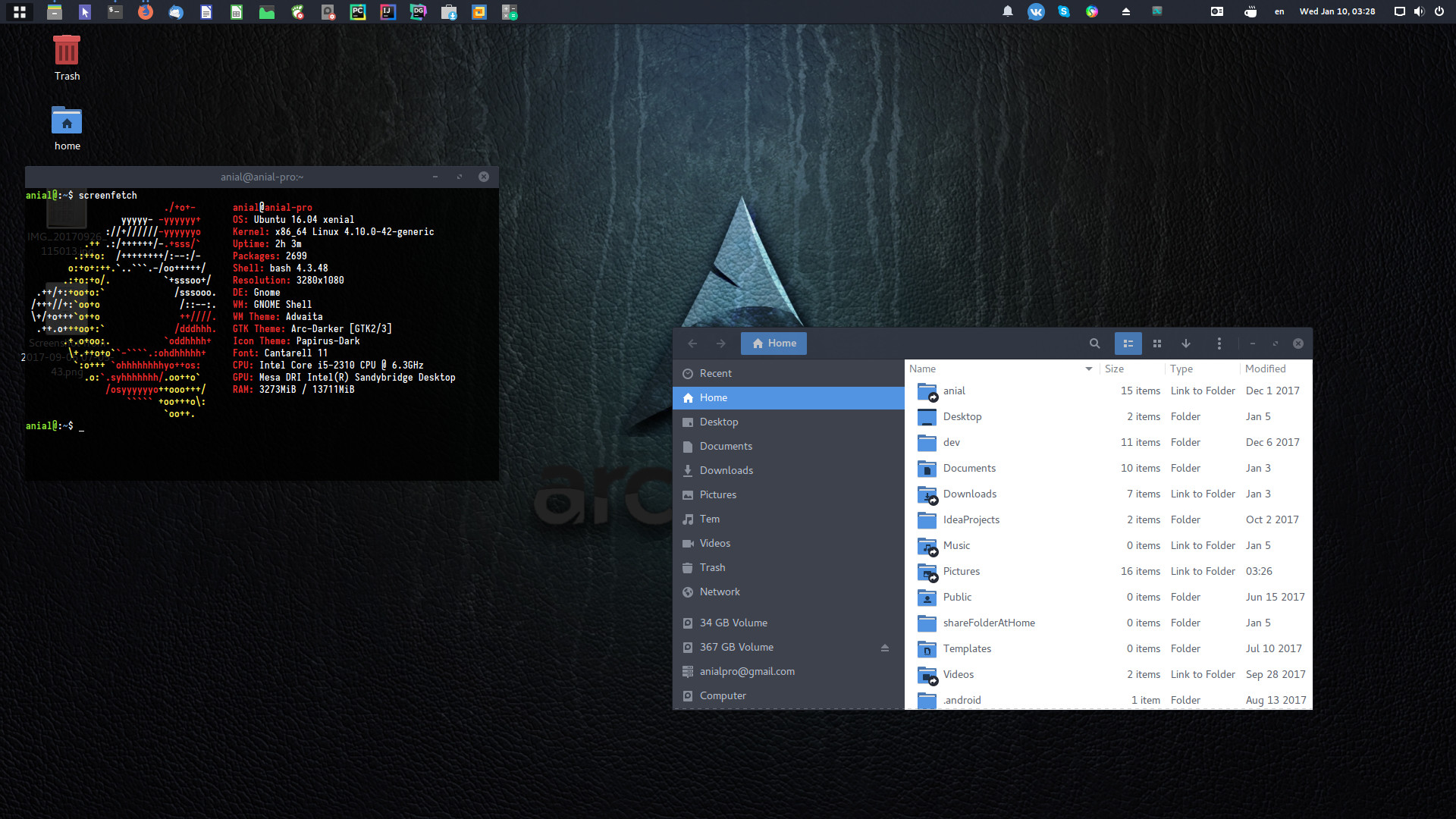Open Trash in the Files sidebar
The width and height of the screenshot is (1456, 819).
tap(789, 568)
